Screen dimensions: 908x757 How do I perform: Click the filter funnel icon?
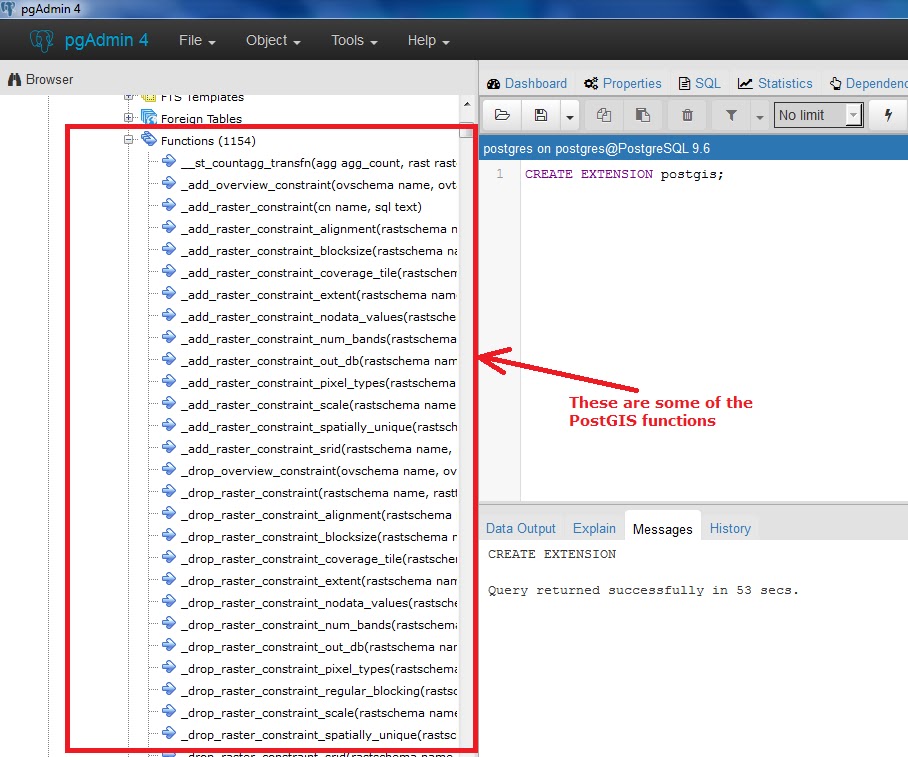[x=731, y=115]
